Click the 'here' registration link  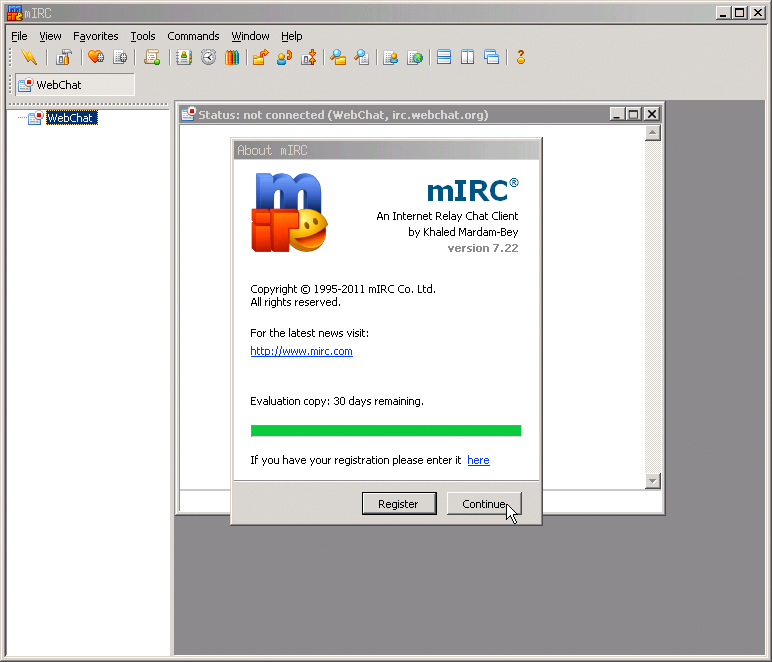478,460
